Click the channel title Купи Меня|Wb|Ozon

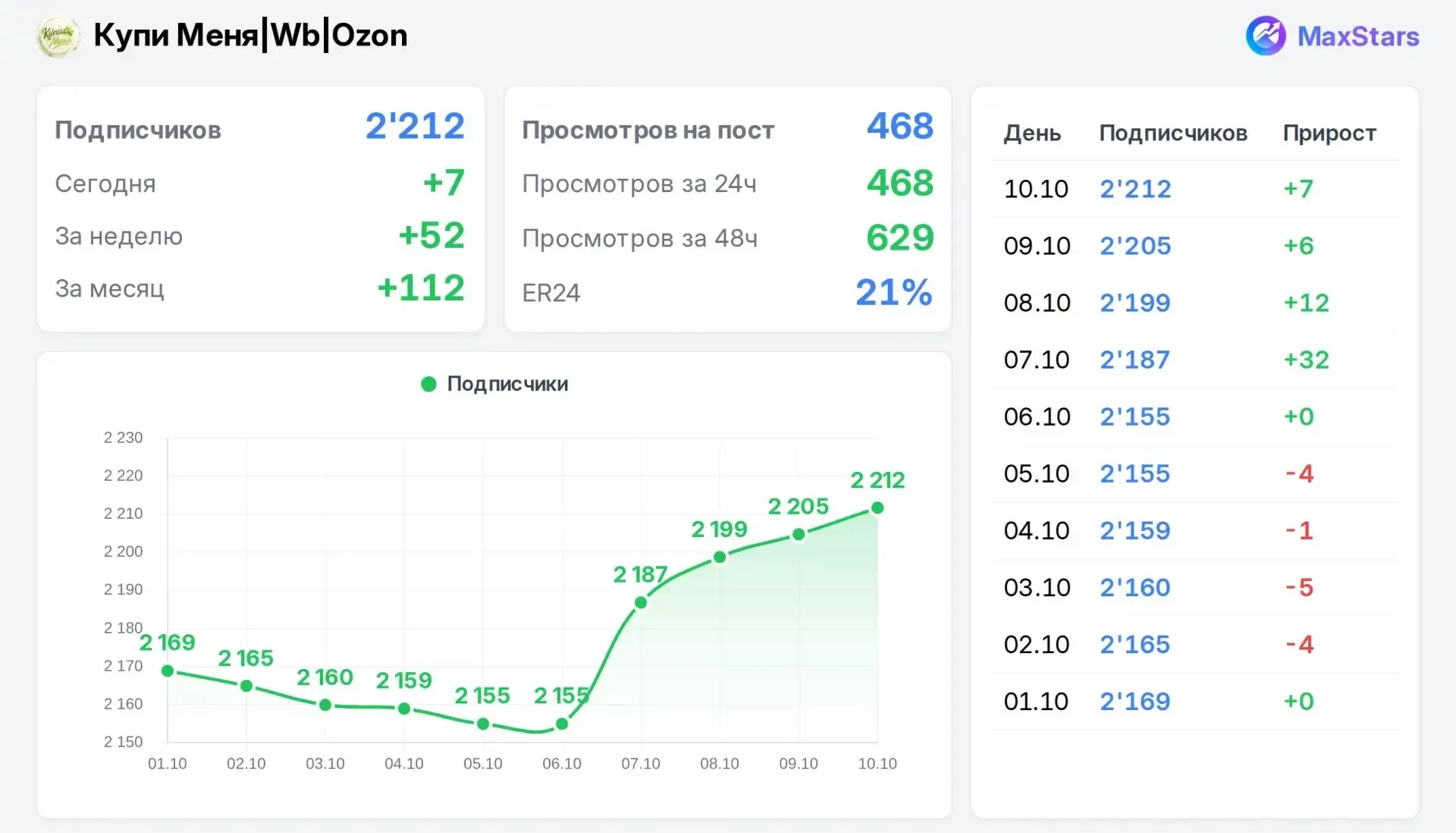(x=250, y=36)
